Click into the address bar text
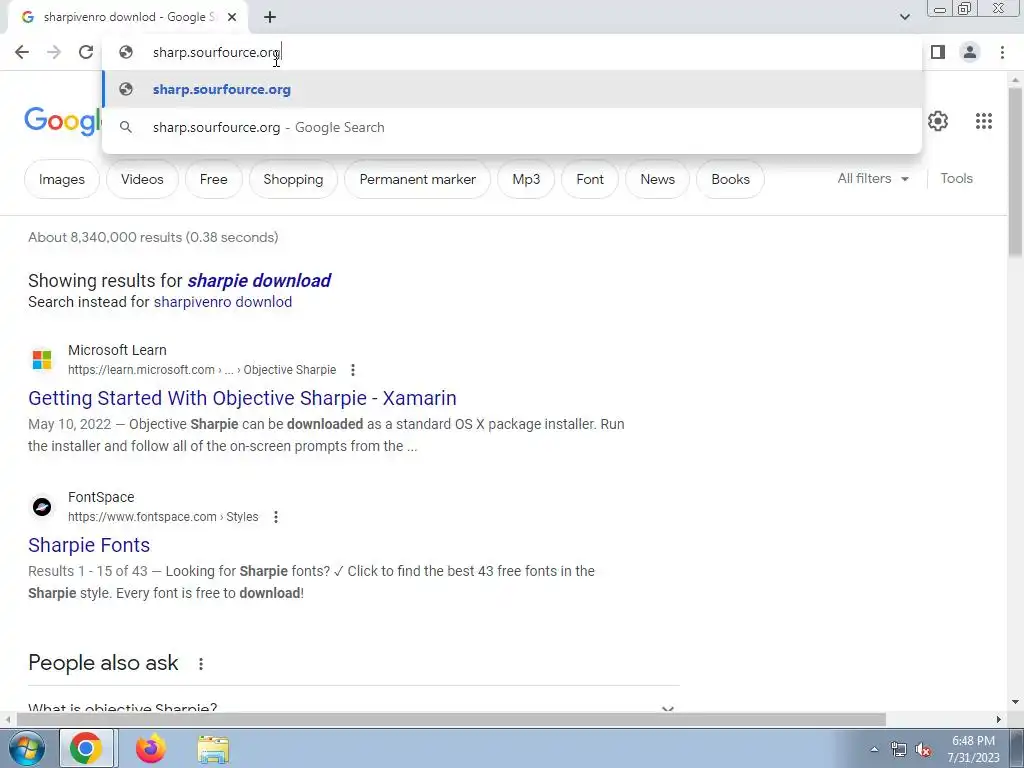 click(216, 52)
